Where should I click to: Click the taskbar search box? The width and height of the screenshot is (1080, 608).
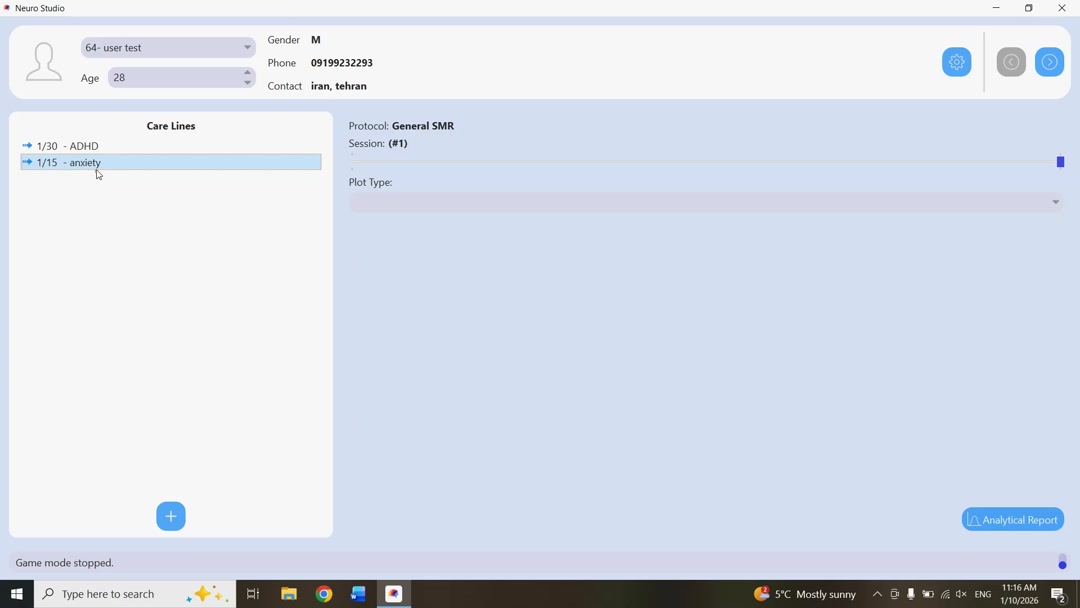point(135,594)
